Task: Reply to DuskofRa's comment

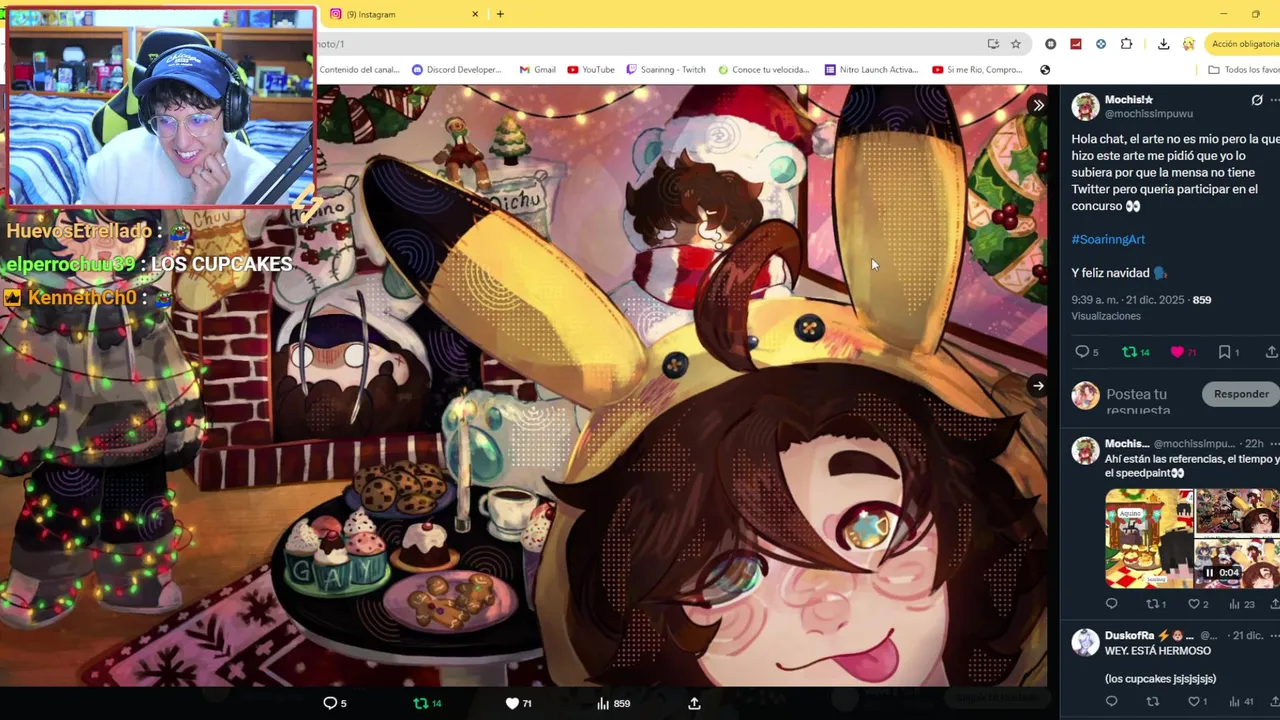Action: 1111,702
